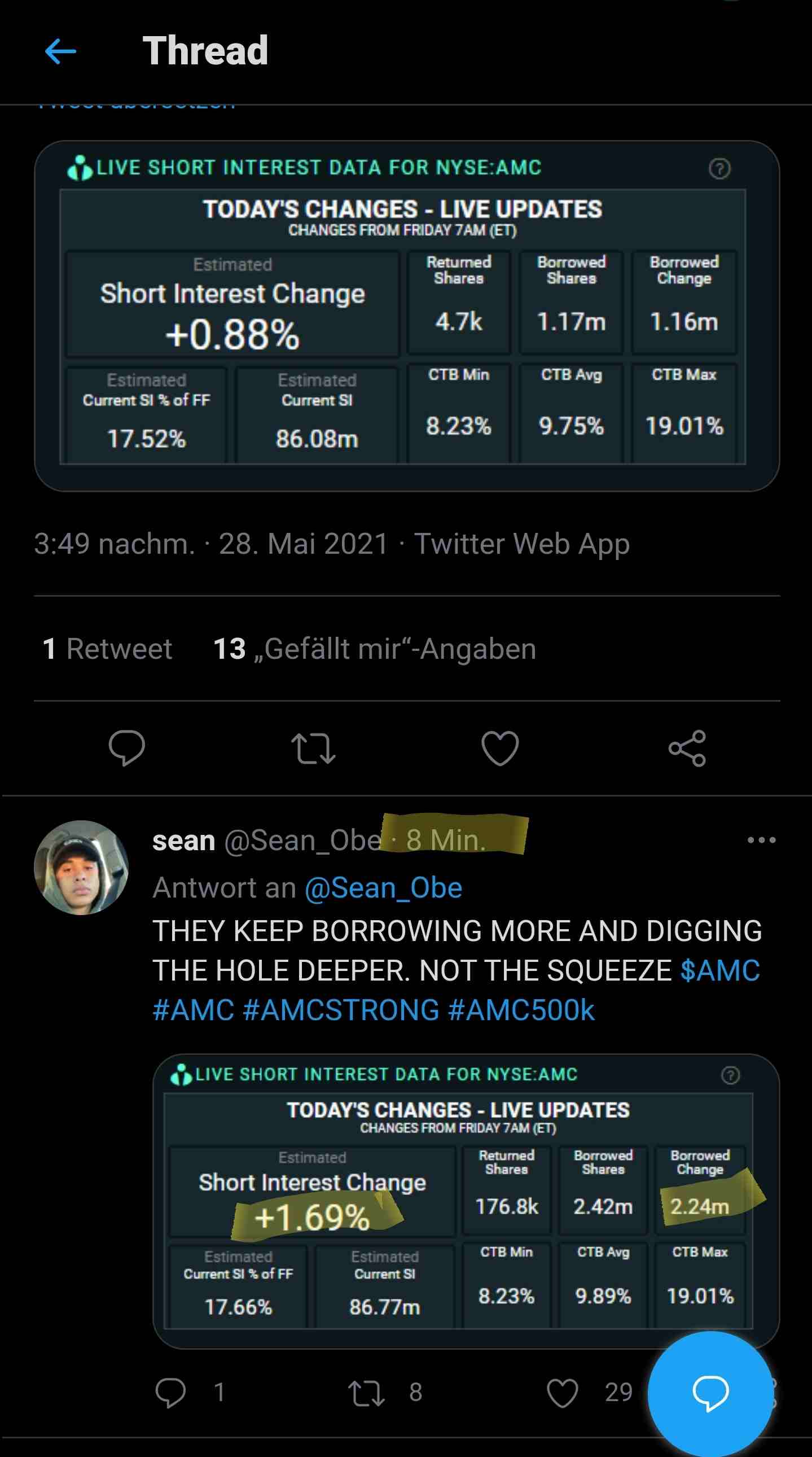Open the @Sean_Obe mention link

(383, 887)
